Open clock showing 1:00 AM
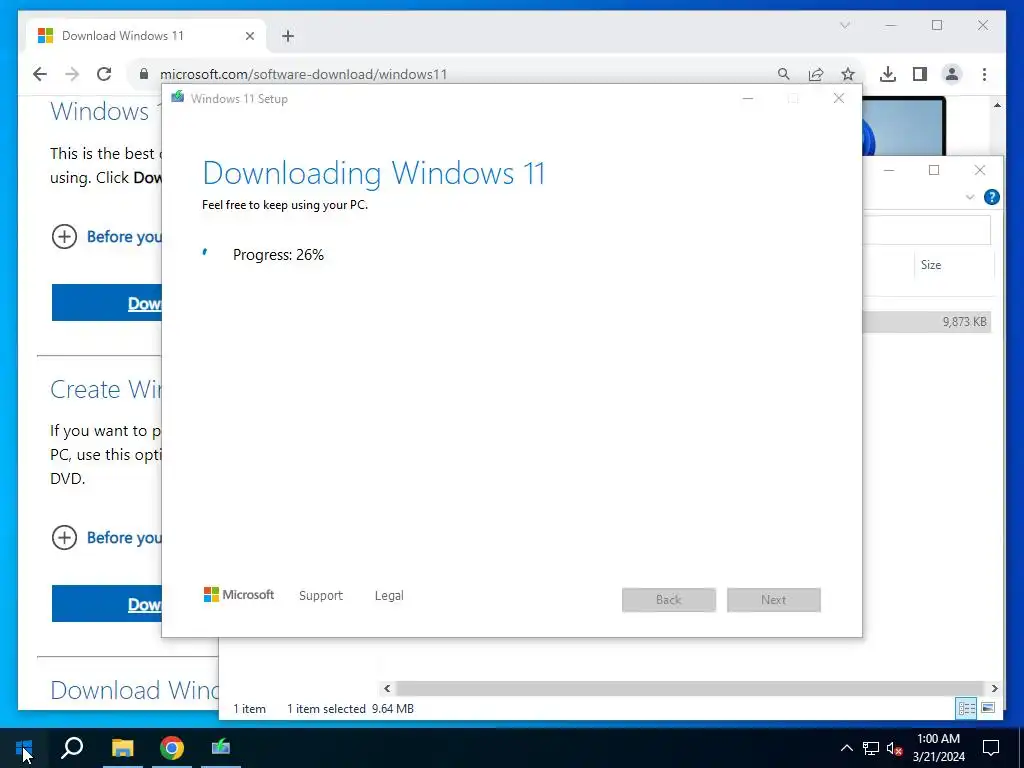 [x=938, y=748]
